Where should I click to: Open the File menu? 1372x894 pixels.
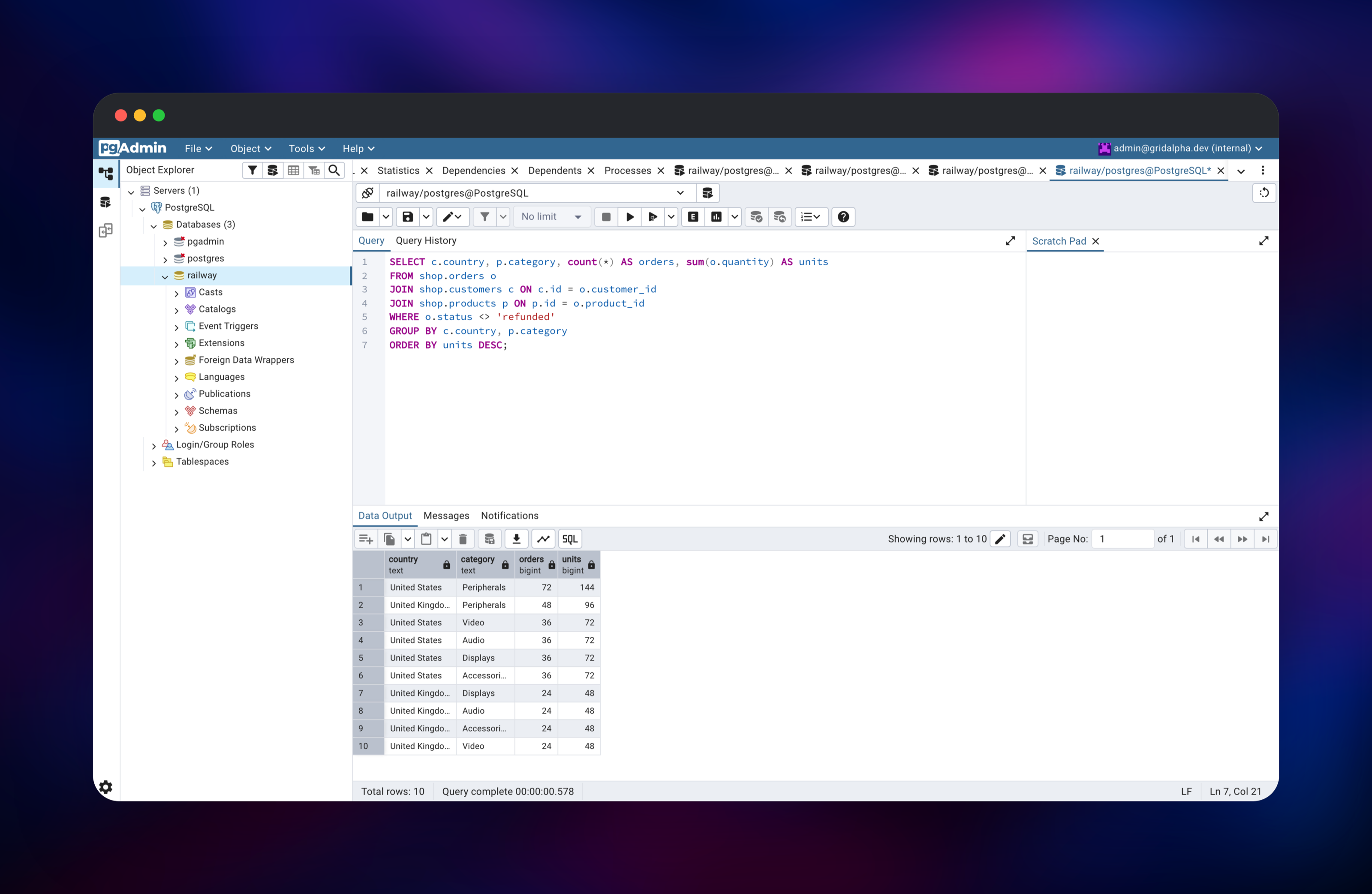click(x=199, y=149)
